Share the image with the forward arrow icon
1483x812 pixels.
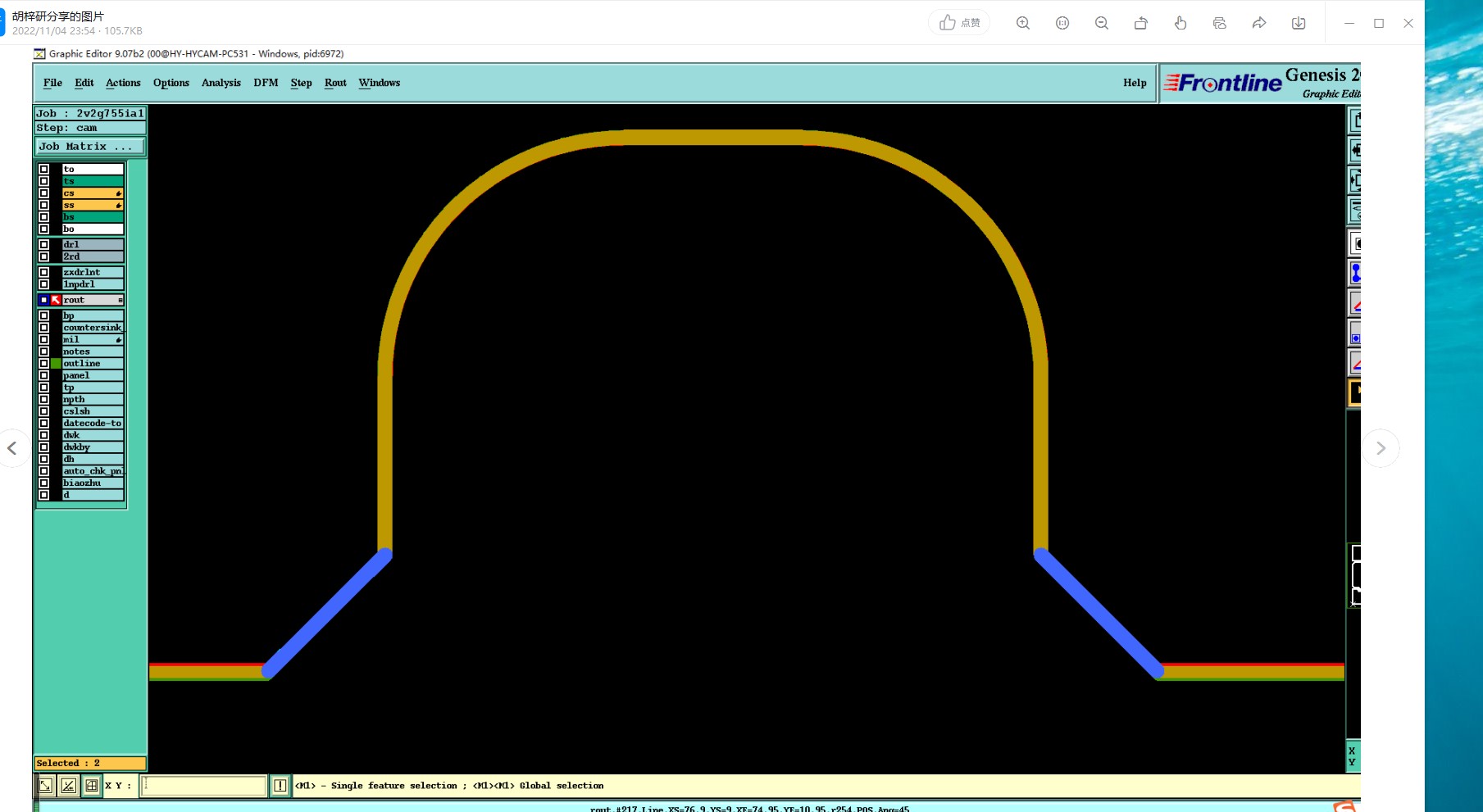coord(1259,23)
